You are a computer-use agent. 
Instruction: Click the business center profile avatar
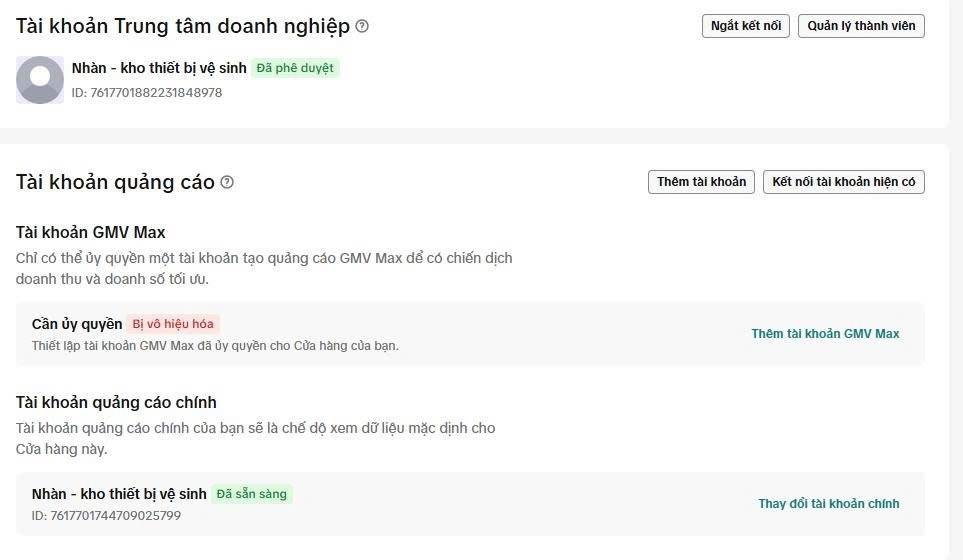pyautogui.click(x=40, y=80)
